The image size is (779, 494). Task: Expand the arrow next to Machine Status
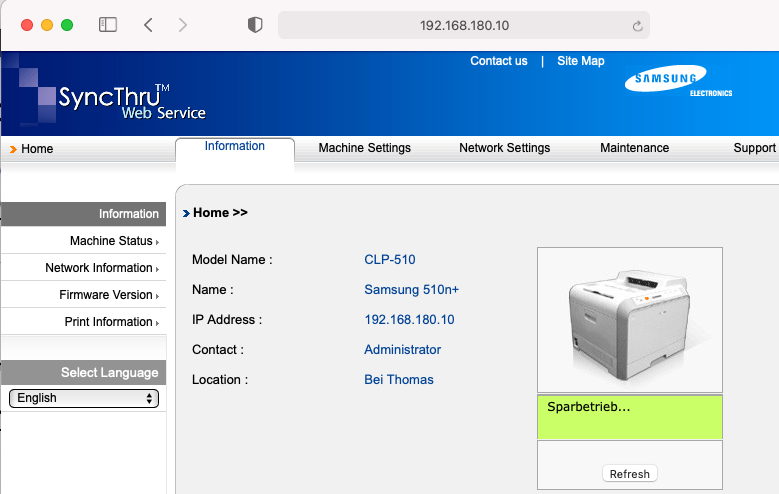tap(157, 242)
